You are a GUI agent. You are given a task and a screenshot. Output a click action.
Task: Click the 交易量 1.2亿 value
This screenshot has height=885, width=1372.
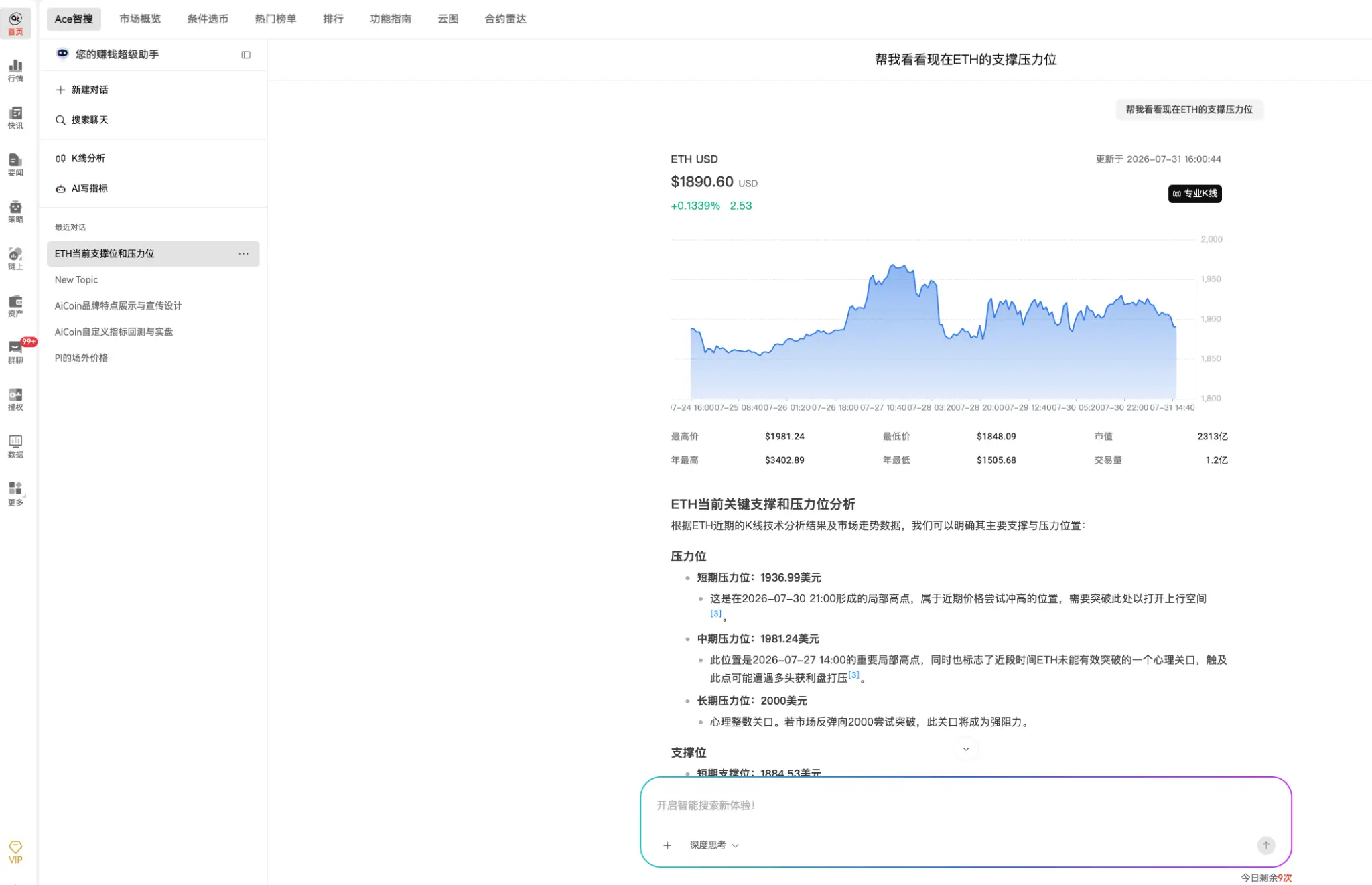pos(1217,460)
